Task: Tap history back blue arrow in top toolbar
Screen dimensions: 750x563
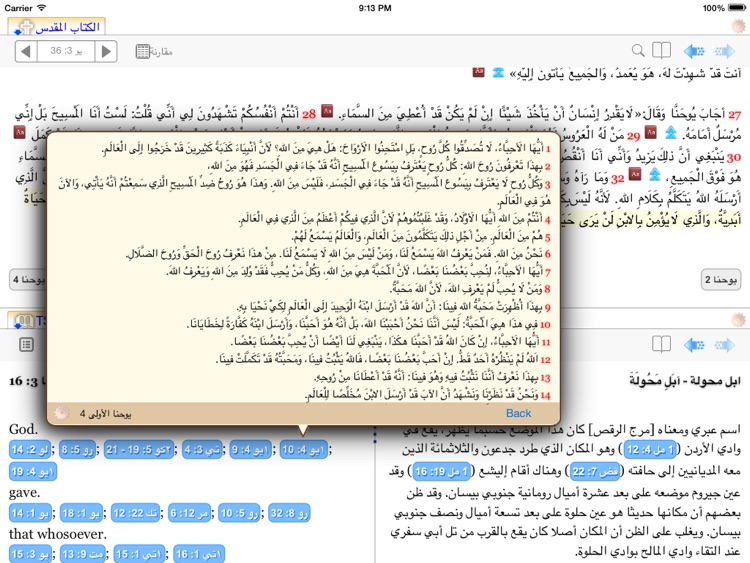Action: click(694, 51)
